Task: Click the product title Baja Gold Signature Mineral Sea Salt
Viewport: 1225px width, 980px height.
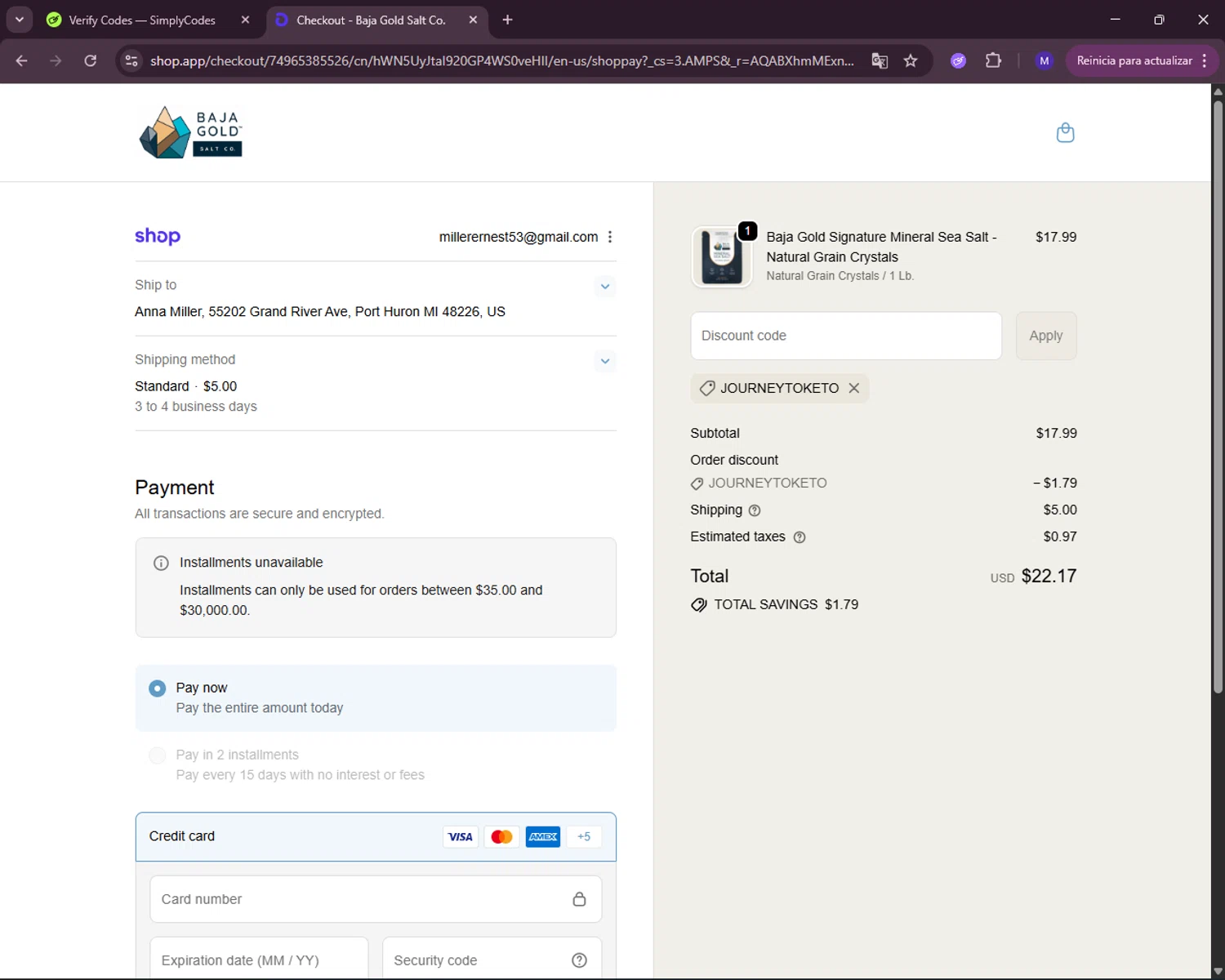Action: coord(881,247)
